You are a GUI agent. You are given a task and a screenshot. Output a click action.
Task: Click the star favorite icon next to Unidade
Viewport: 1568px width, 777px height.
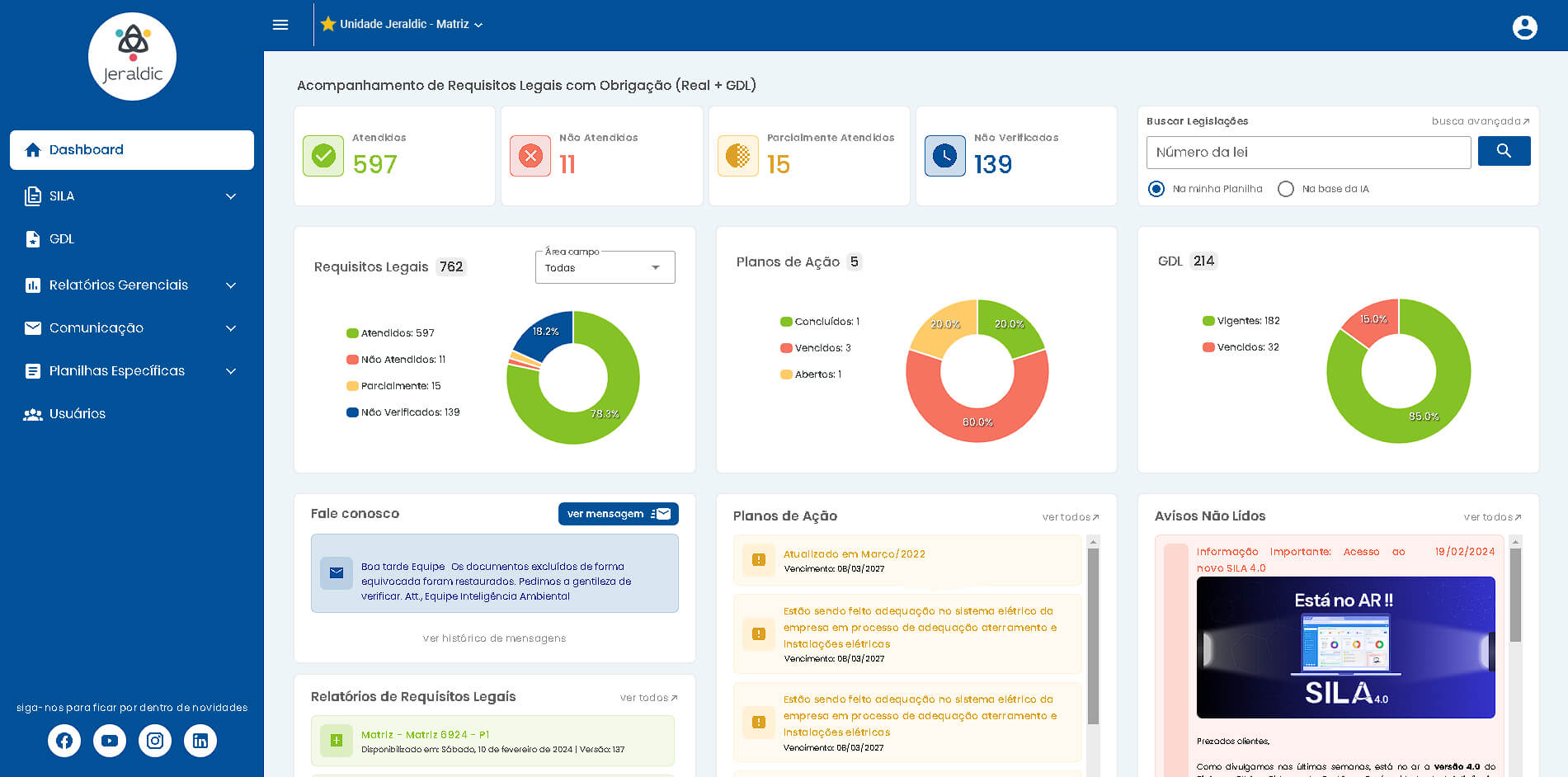point(328,24)
